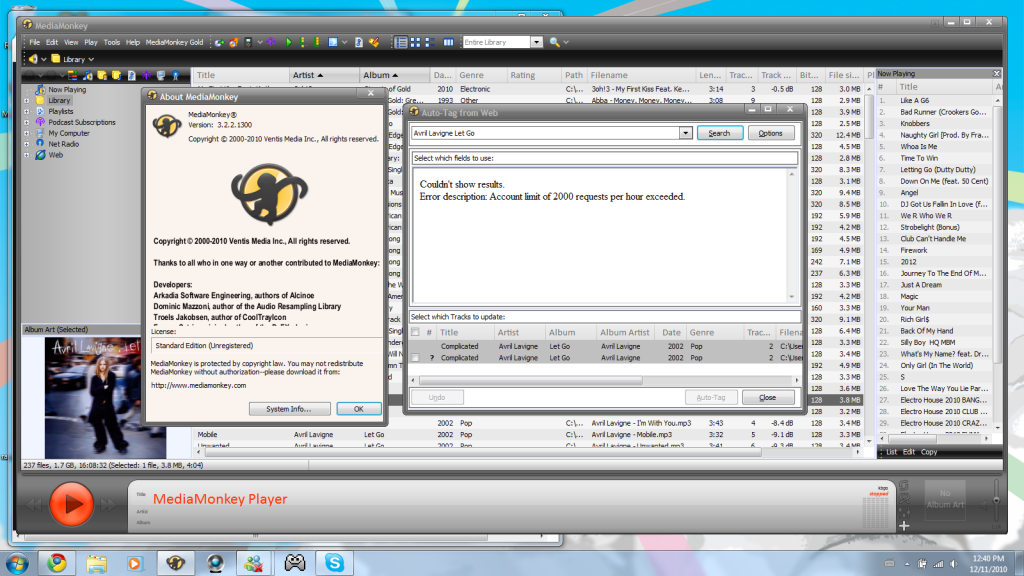Open the search icon's dropdown arrow
Screen dimensions: 1024x576
566,42
